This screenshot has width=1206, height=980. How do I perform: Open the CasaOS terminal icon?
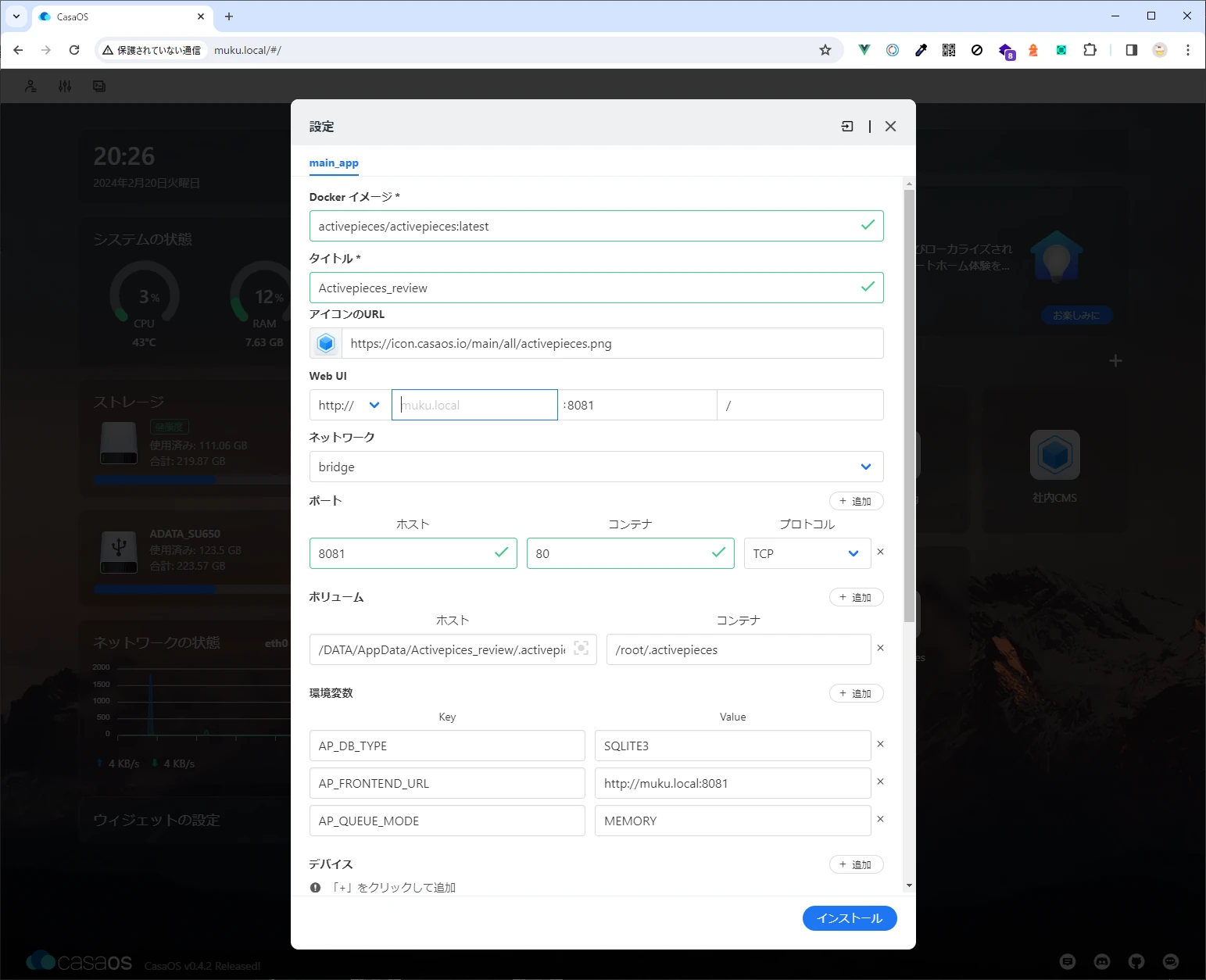(99, 86)
